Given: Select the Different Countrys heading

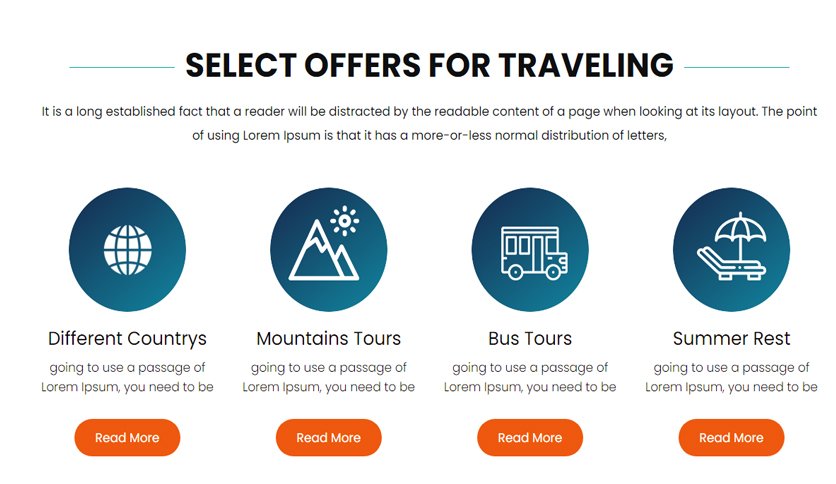Looking at the screenshot, I should pos(127,339).
